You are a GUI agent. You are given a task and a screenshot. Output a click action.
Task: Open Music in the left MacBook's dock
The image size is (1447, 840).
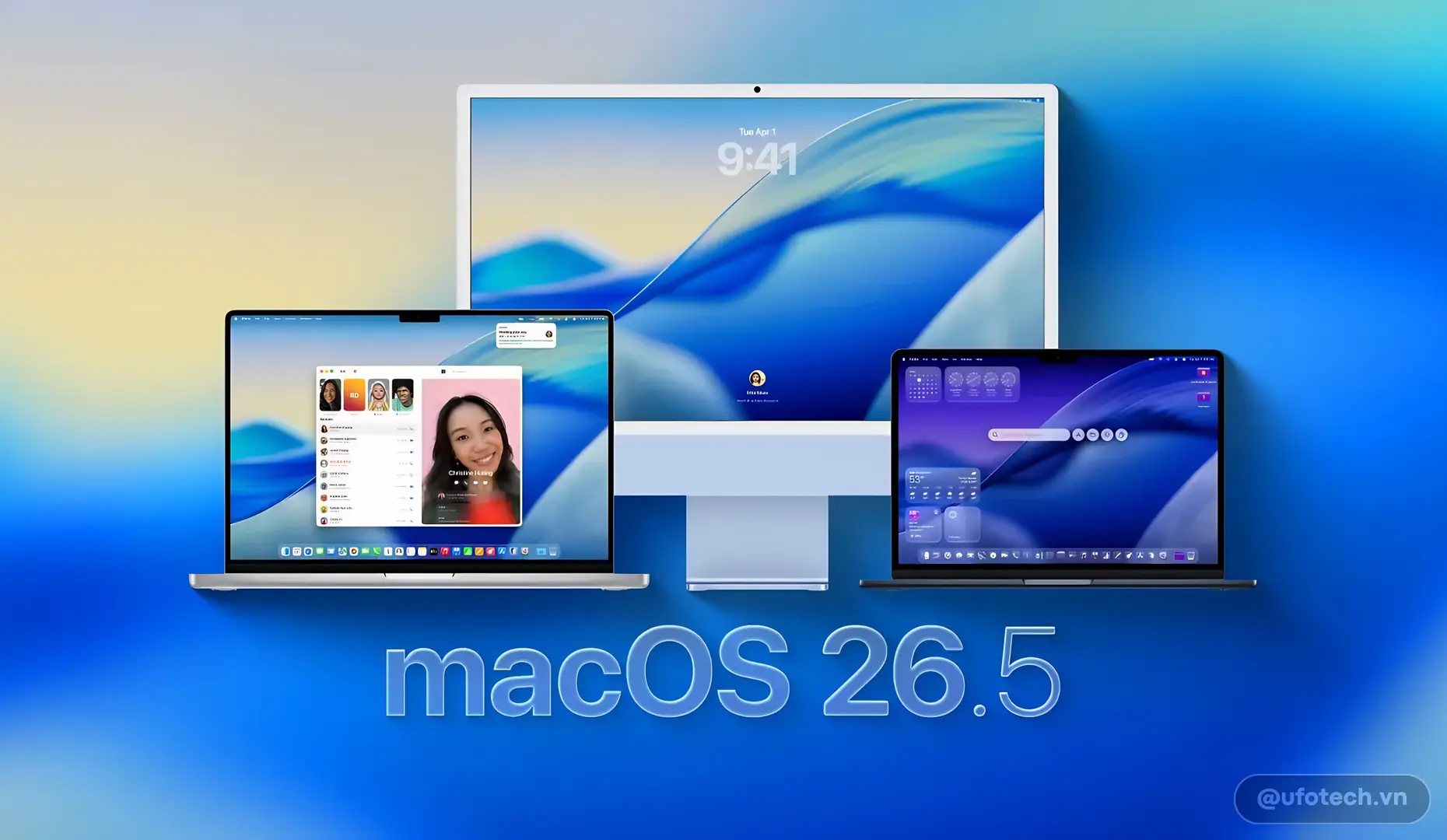click(x=445, y=551)
